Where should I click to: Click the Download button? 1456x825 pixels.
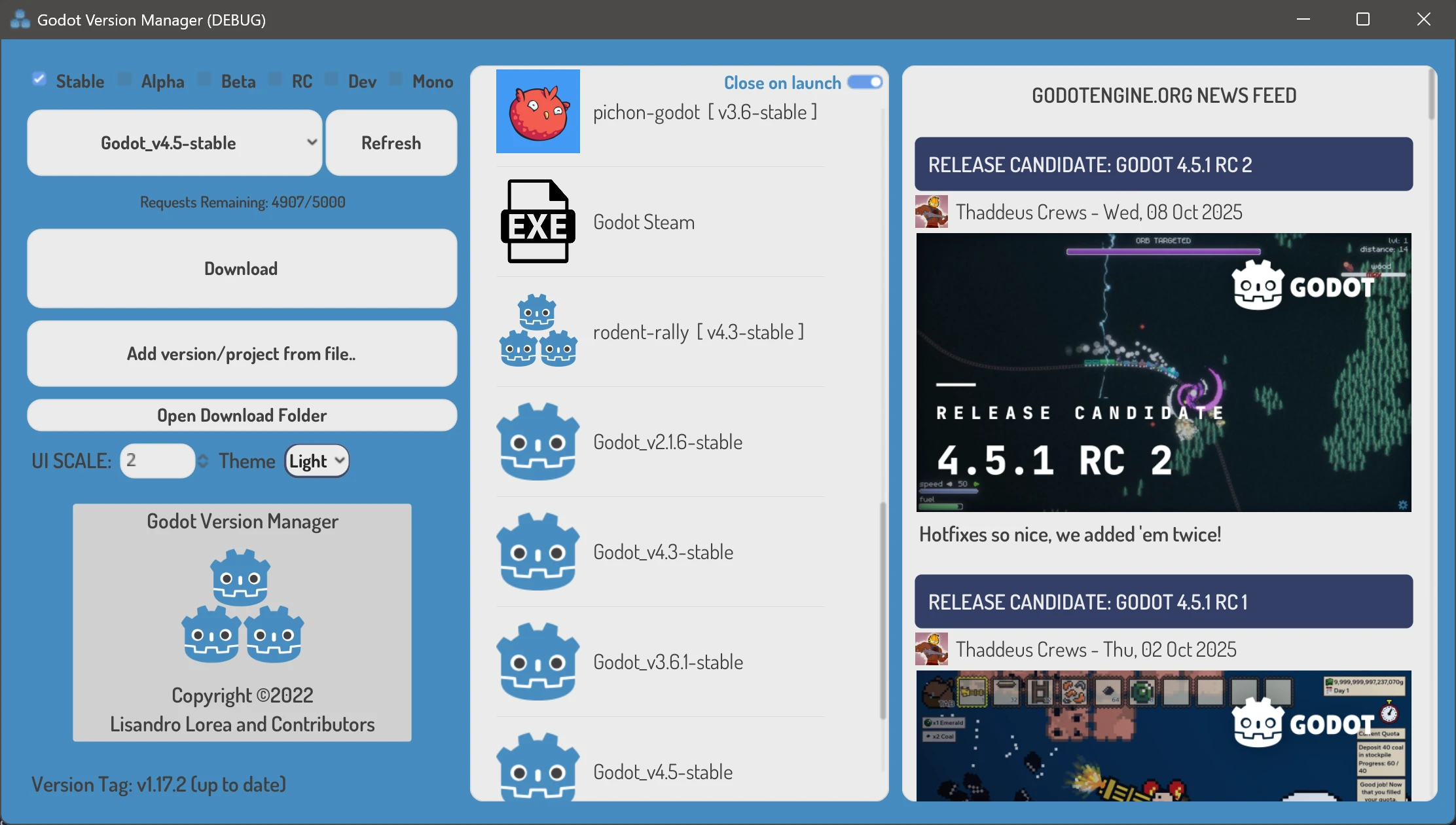click(242, 268)
